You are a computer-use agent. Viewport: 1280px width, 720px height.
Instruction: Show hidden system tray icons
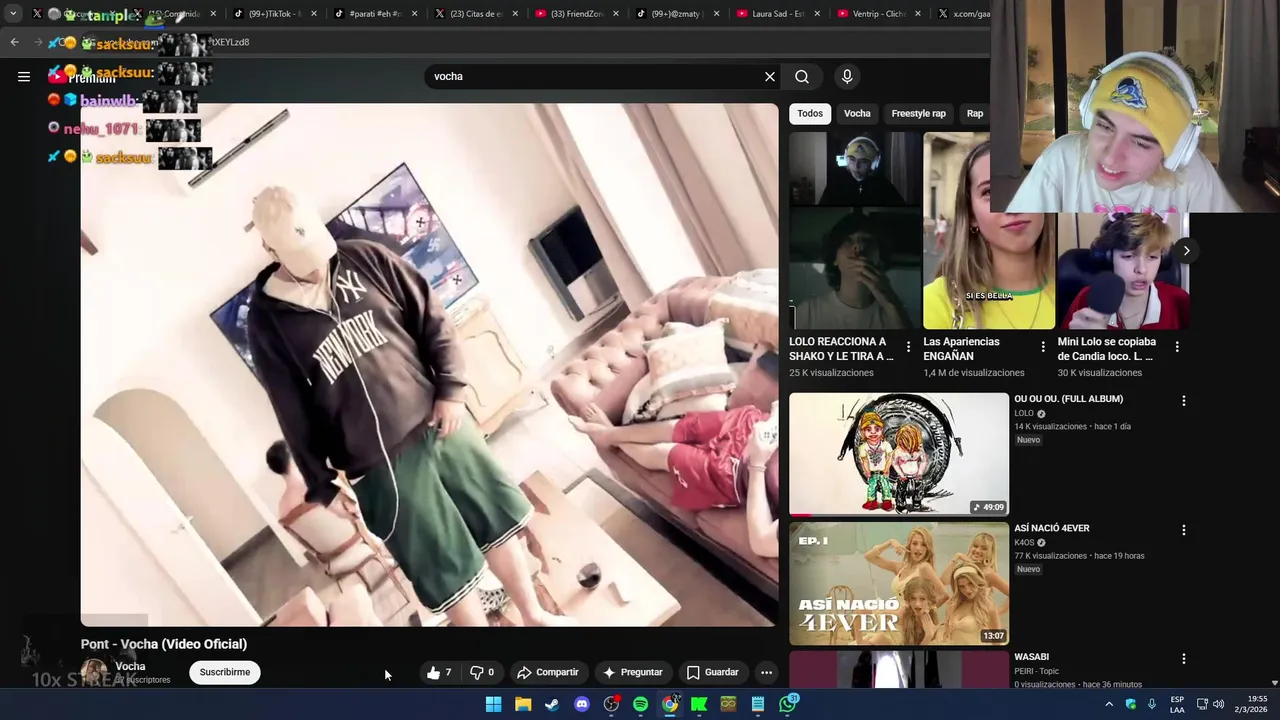coord(1108,704)
